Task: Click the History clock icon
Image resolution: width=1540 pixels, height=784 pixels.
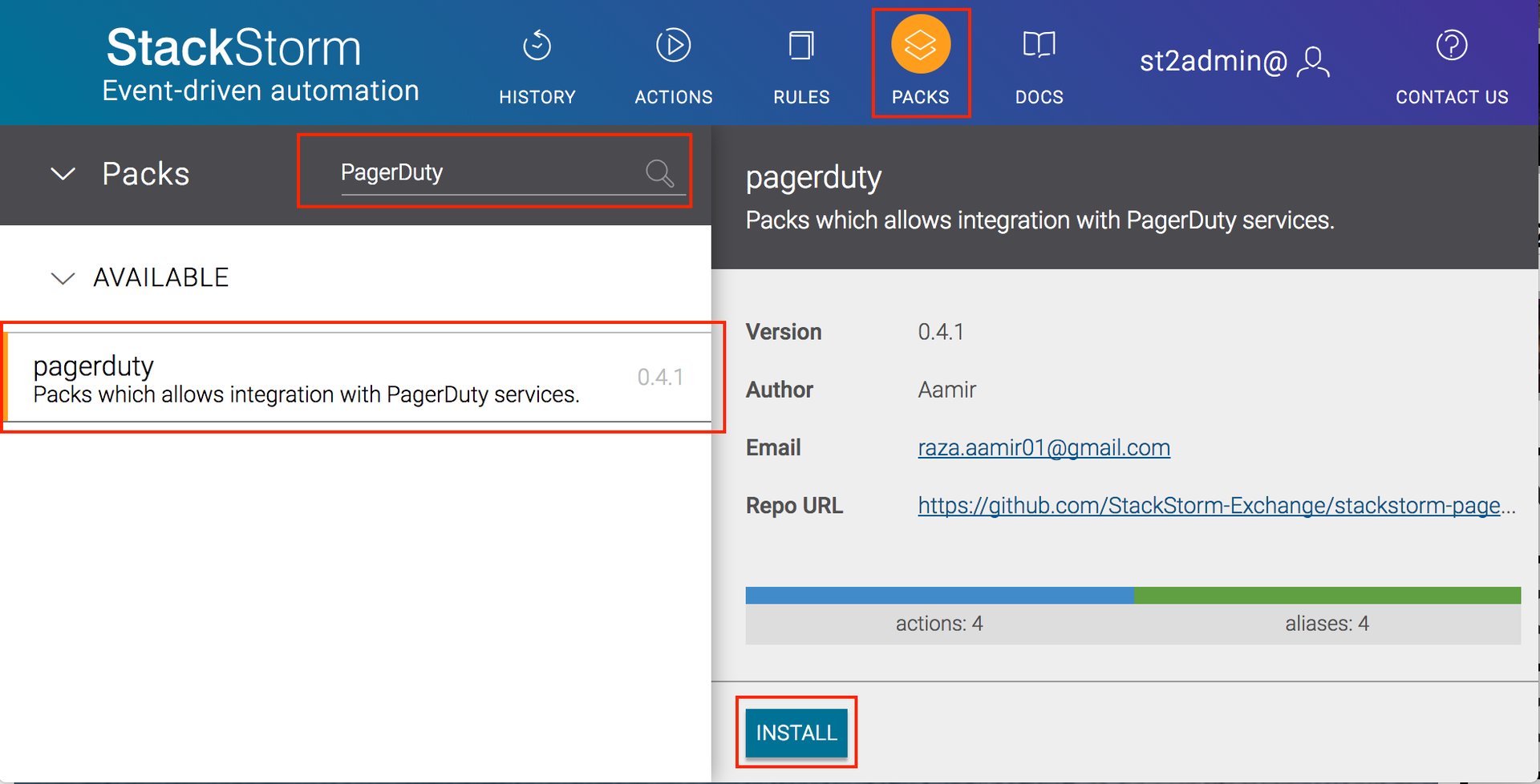Action: coord(537,46)
